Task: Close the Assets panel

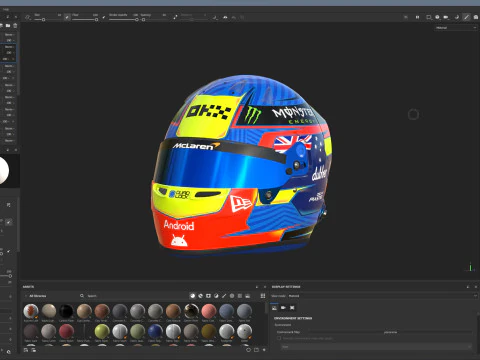Action: tap(265, 287)
